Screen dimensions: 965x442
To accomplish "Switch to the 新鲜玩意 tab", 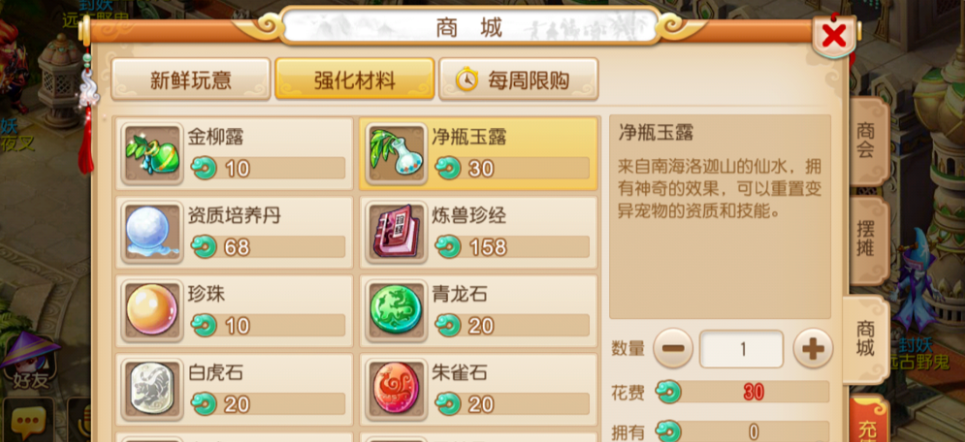I will [191, 79].
